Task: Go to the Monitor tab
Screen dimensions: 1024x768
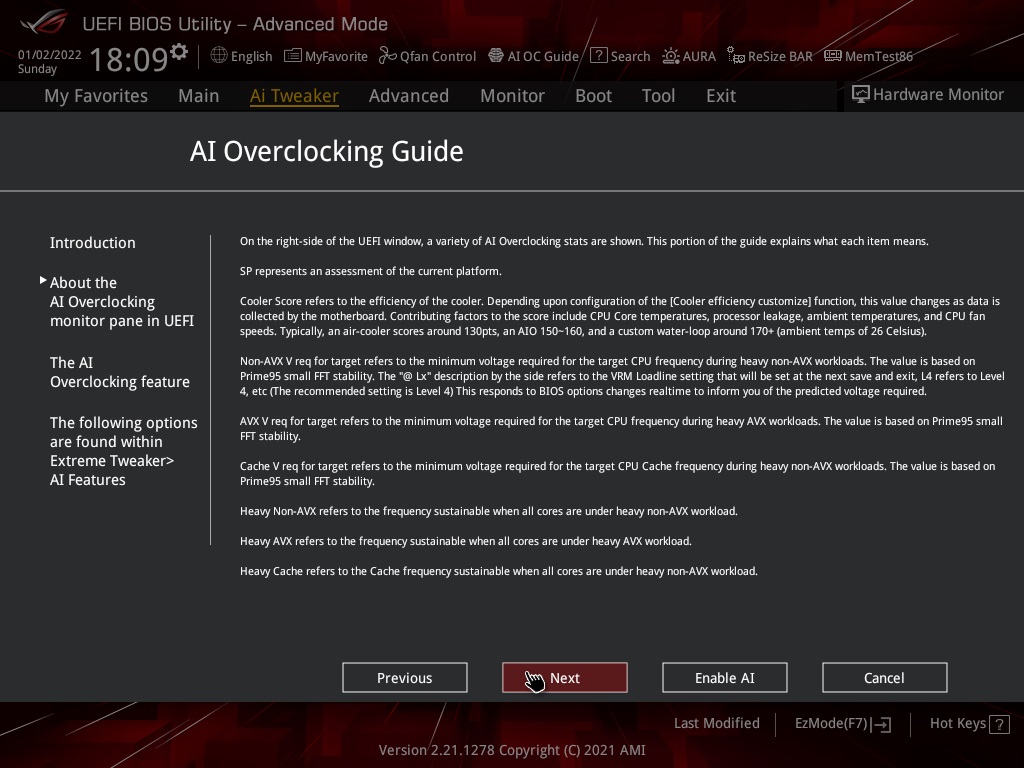Action: tap(512, 96)
